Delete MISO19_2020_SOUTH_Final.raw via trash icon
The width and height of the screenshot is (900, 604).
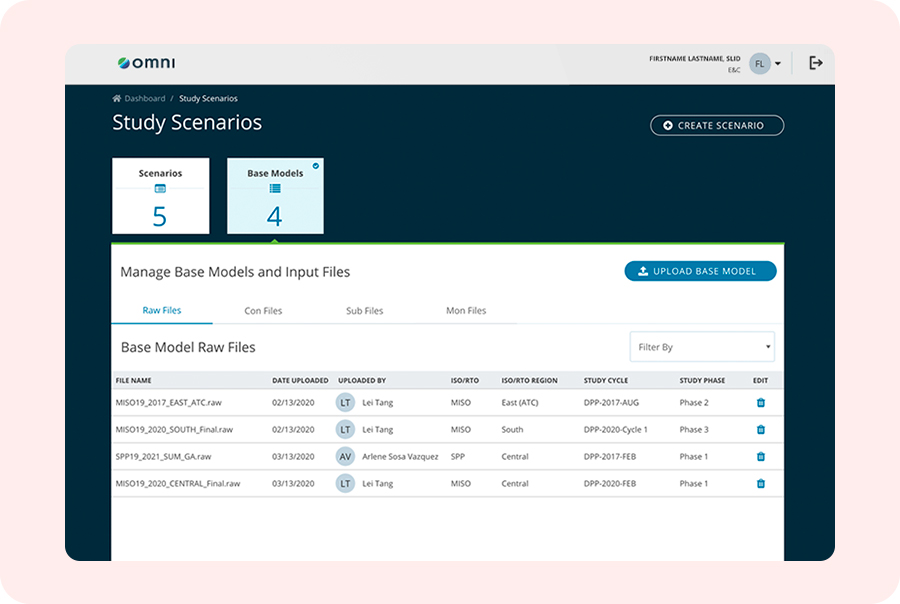[761, 429]
